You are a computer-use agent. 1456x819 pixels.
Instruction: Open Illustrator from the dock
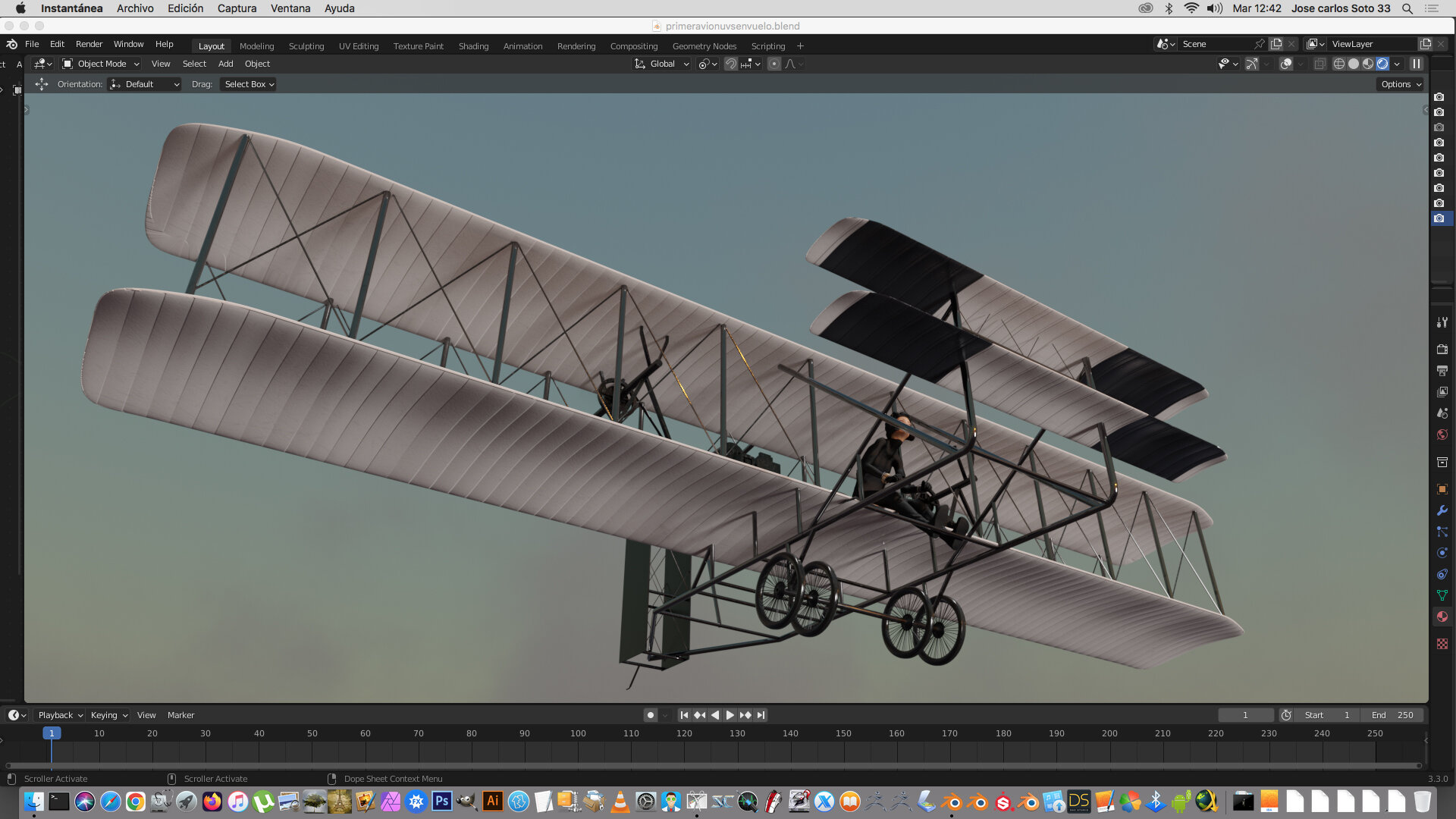point(492,802)
